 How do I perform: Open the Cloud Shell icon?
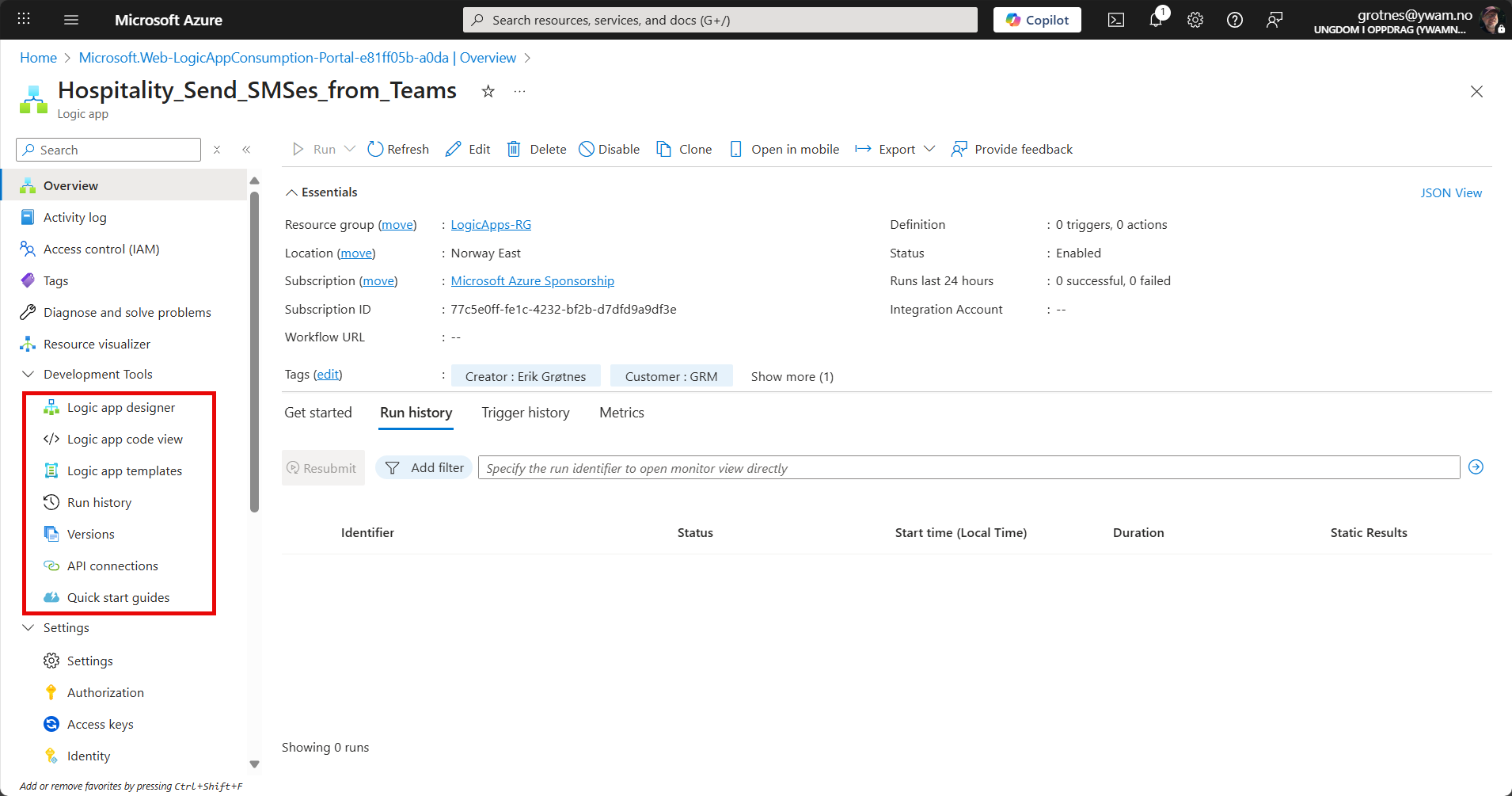pos(1116,20)
